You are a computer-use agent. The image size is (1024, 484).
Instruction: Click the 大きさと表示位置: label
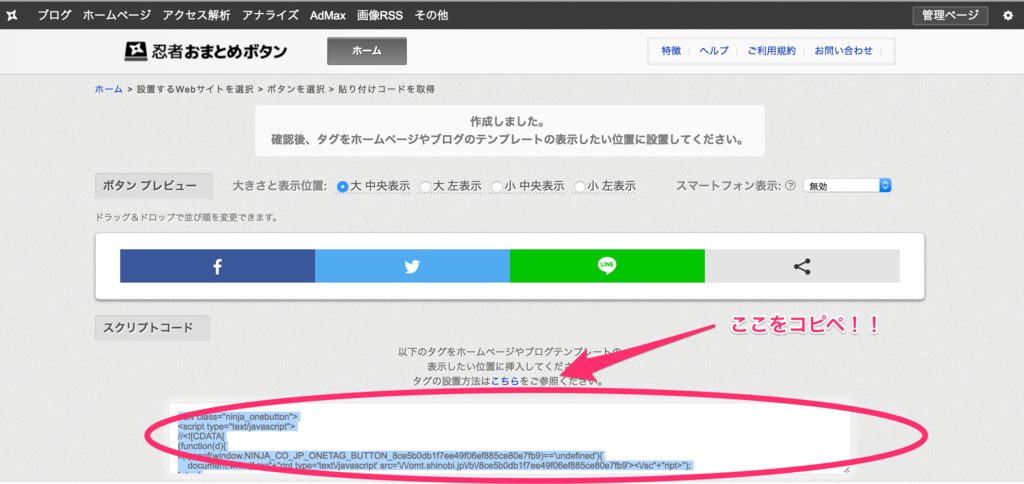(x=280, y=186)
